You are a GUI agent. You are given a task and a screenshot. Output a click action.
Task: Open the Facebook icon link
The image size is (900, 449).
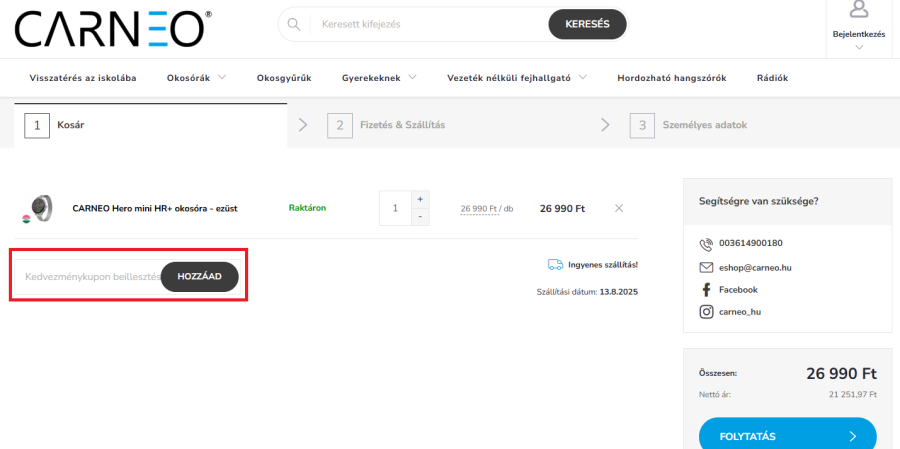tap(706, 289)
